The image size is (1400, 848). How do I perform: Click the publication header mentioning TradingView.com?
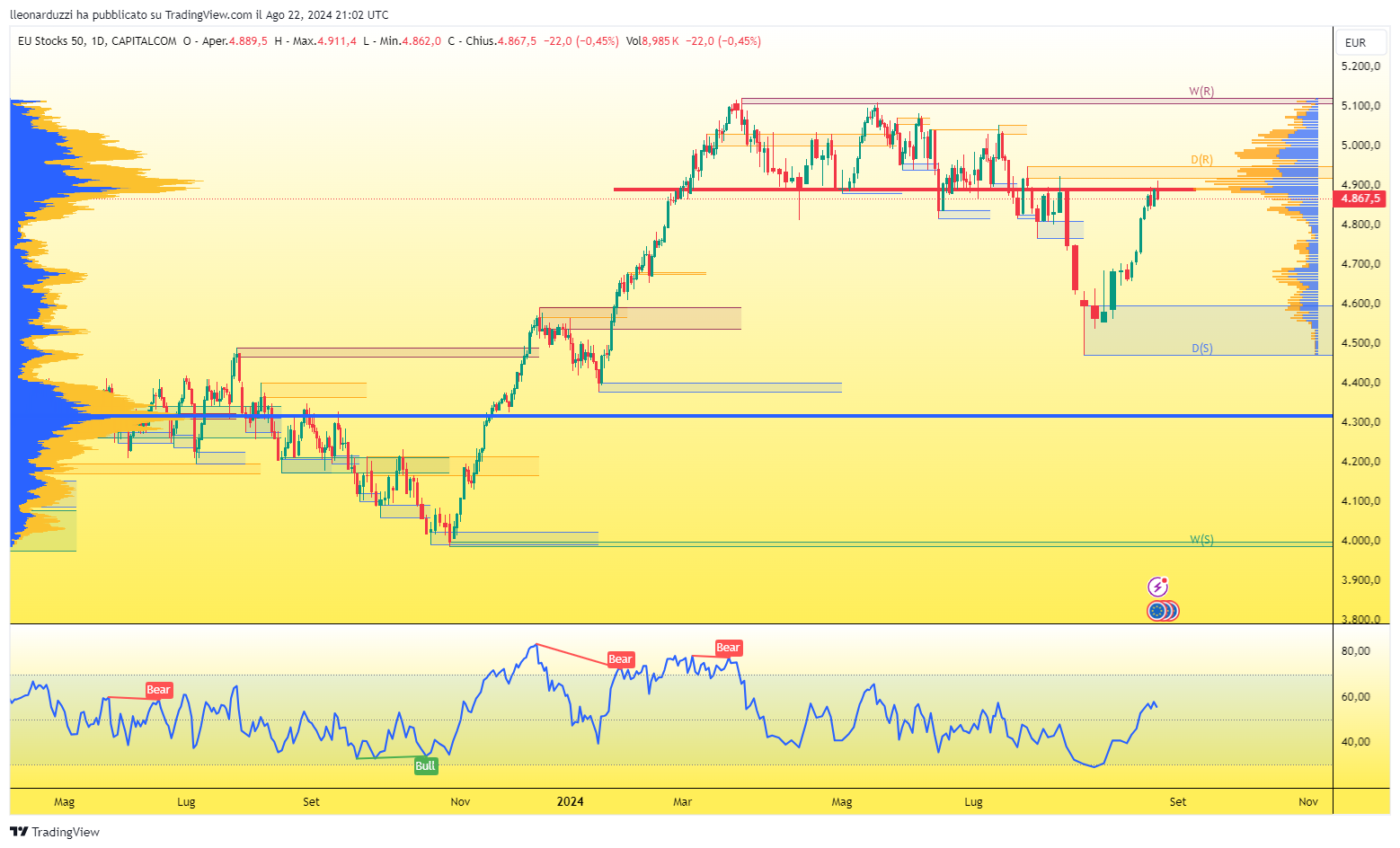point(199,14)
